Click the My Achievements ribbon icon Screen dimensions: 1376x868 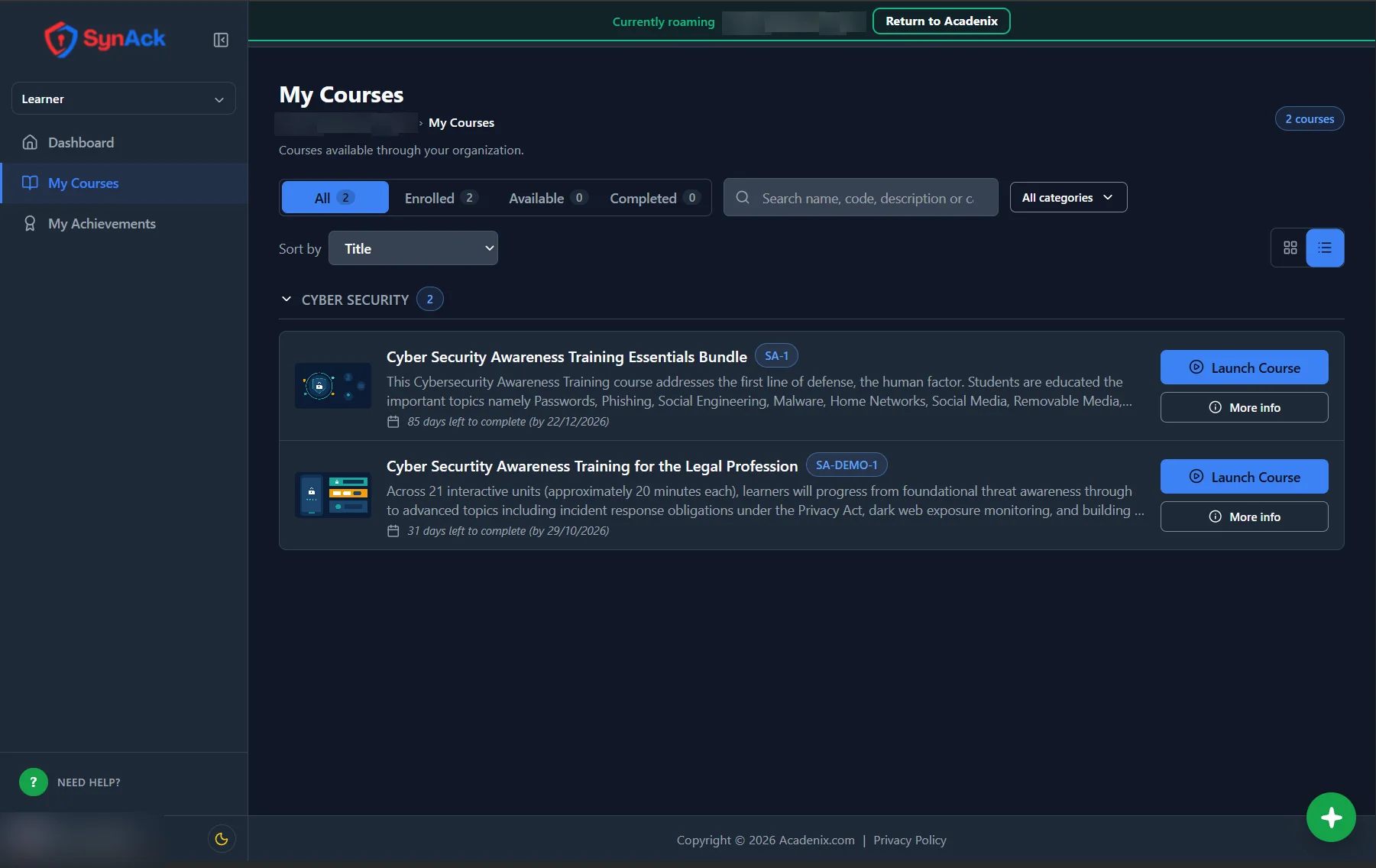pos(30,224)
